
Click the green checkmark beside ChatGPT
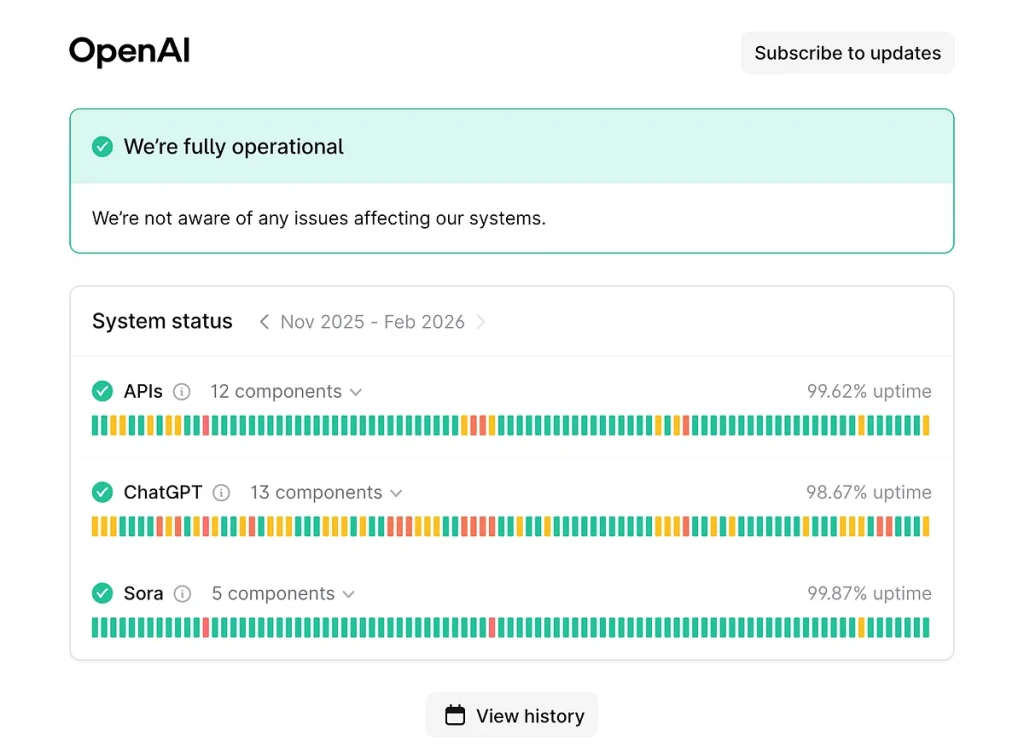(x=102, y=493)
